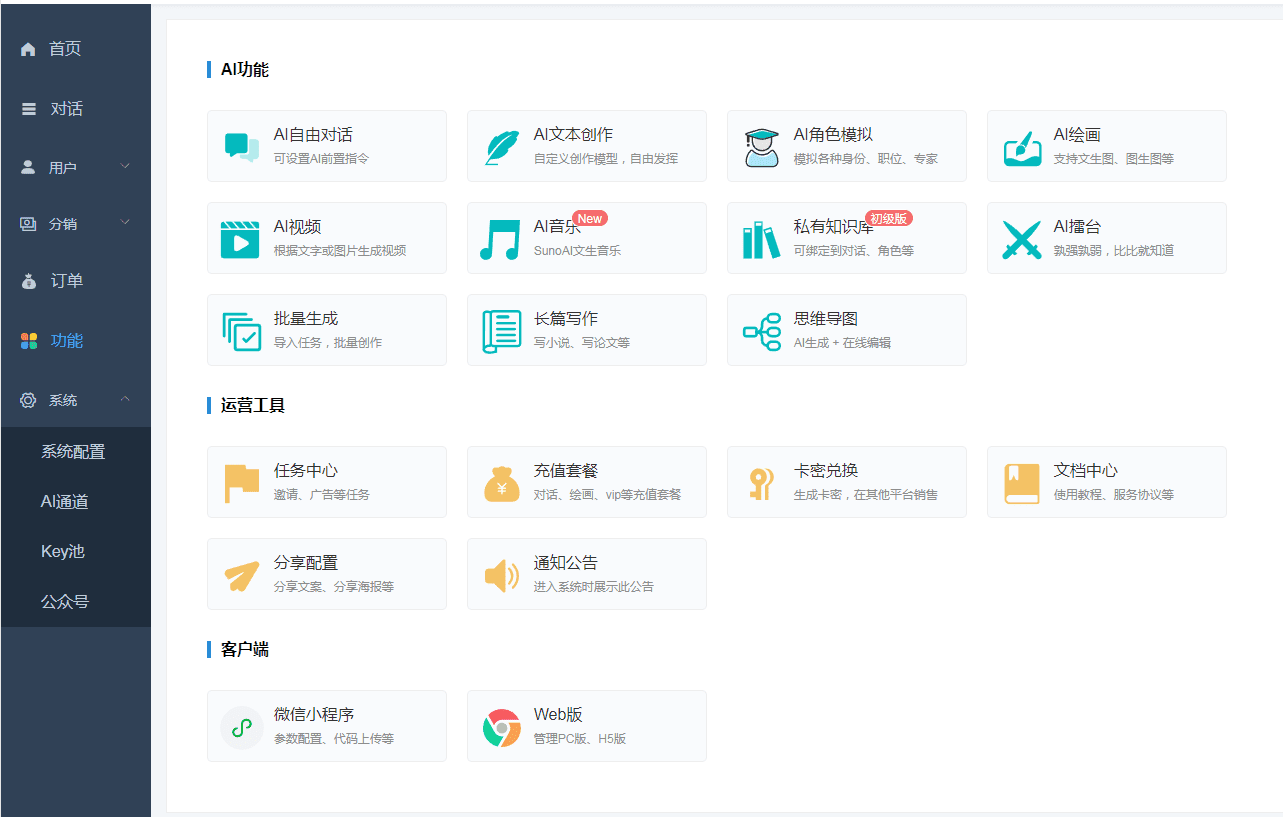
Task: Click the 分销 icon in the sidebar
Action: [28, 223]
